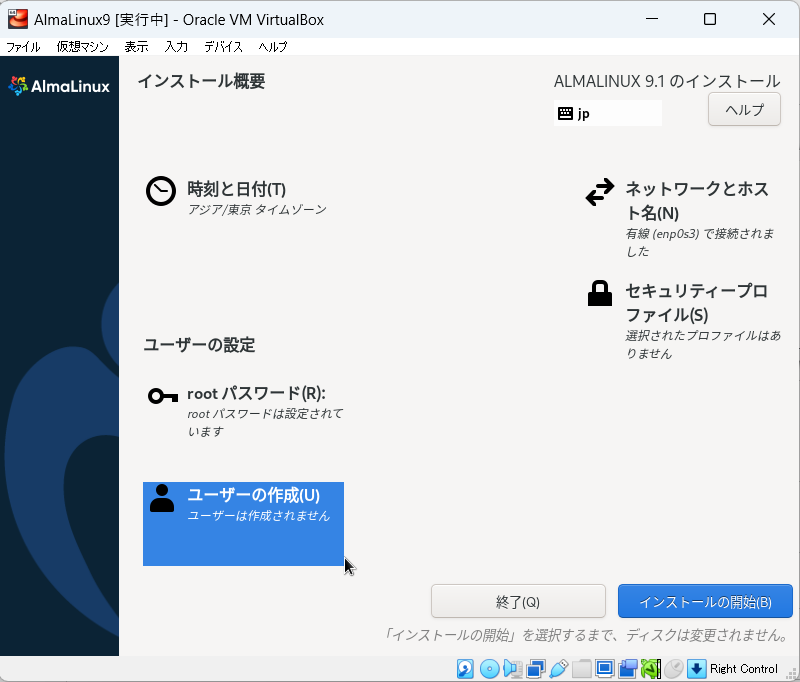Image resolution: width=800 pixels, height=682 pixels.
Task: Click the host key down-arrow icon
Action: (696, 669)
